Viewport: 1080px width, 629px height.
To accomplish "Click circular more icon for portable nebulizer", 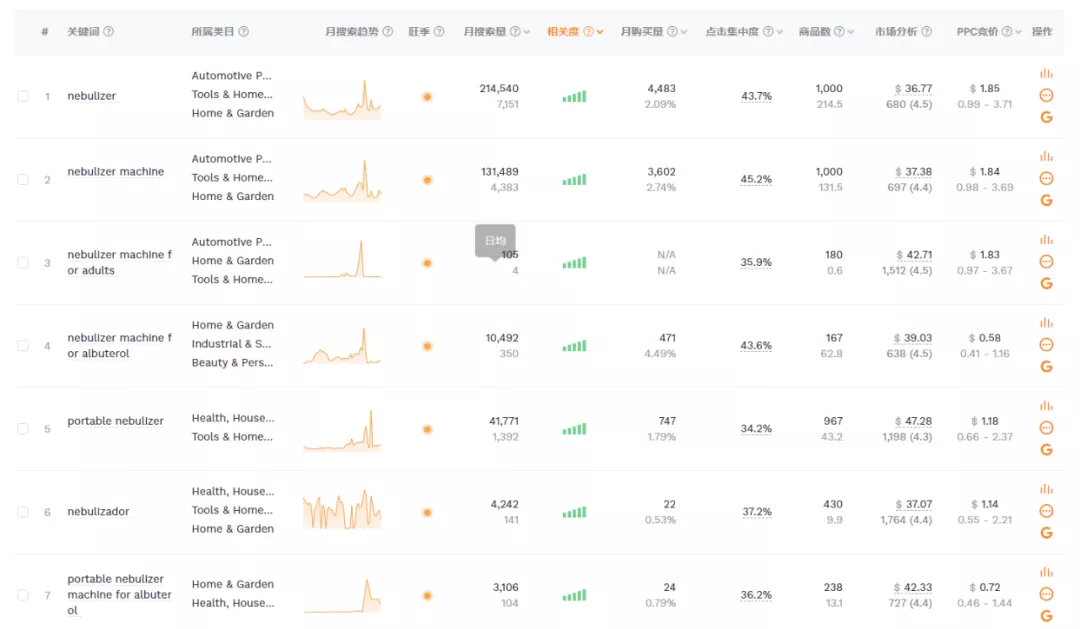I will coord(1046,428).
